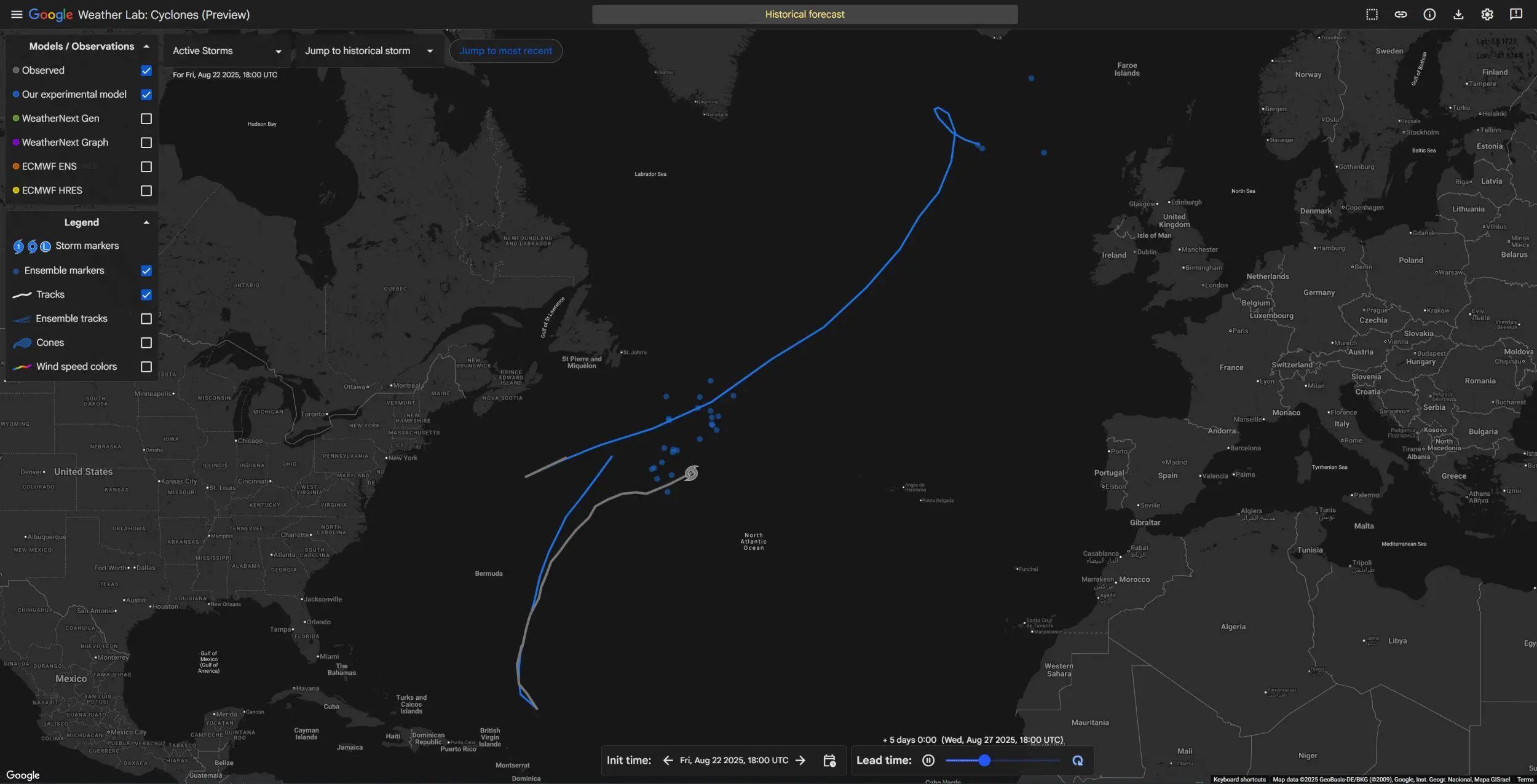Open the info circle icon

tap(1429, 14)
